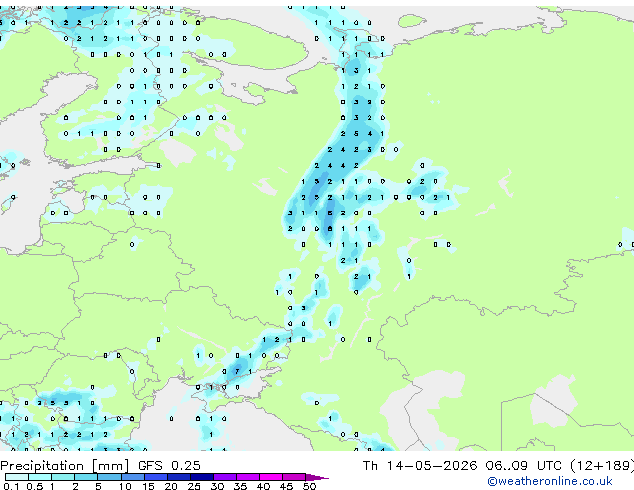Click the 0.1–0.5 mm legend color swatch
The image size is (634, 490).
[x=17, y=477]
